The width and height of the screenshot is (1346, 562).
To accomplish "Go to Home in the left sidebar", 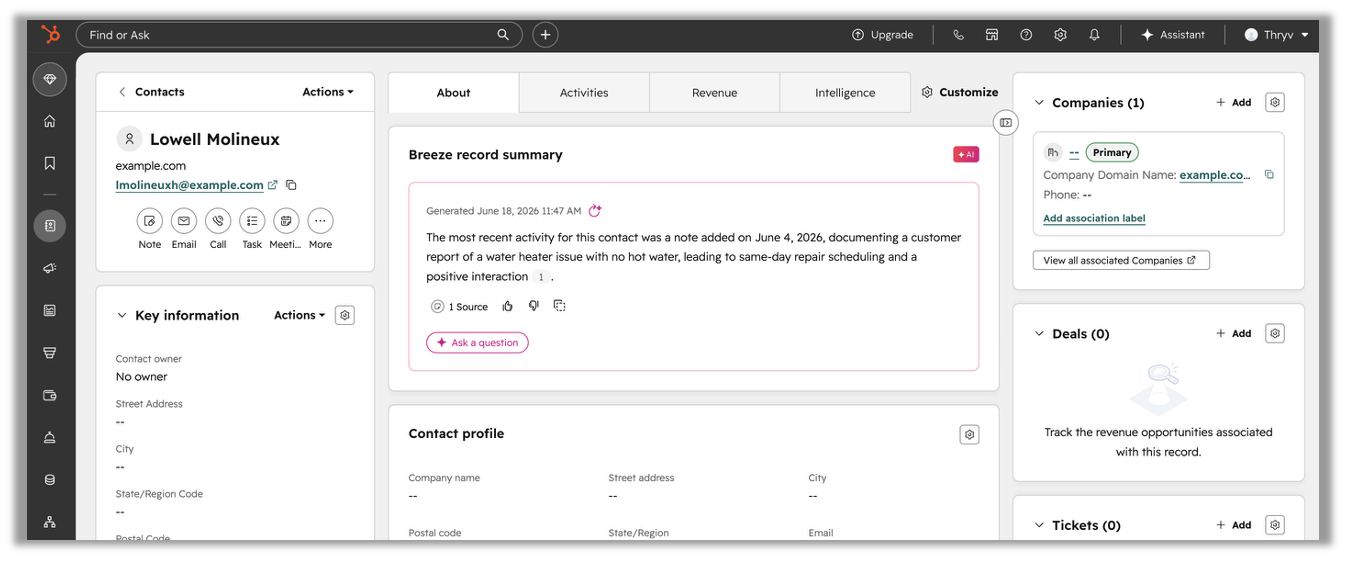I will [x=50, y=121].
